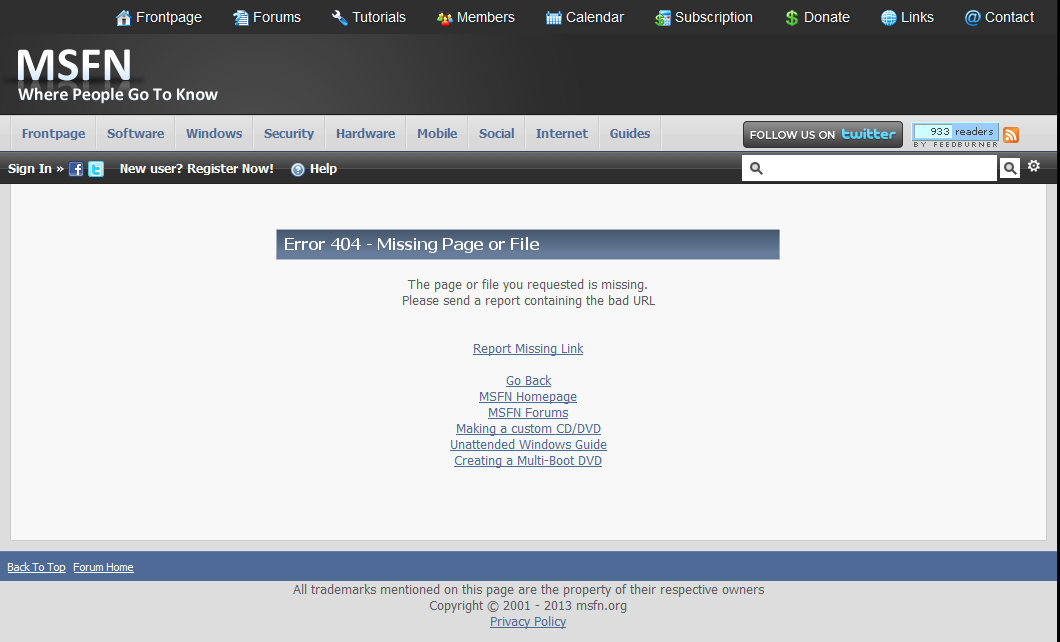Click the Calendar icon in top bar
The height and width of the screenshot is (642, 1060).
click(554, 18)
